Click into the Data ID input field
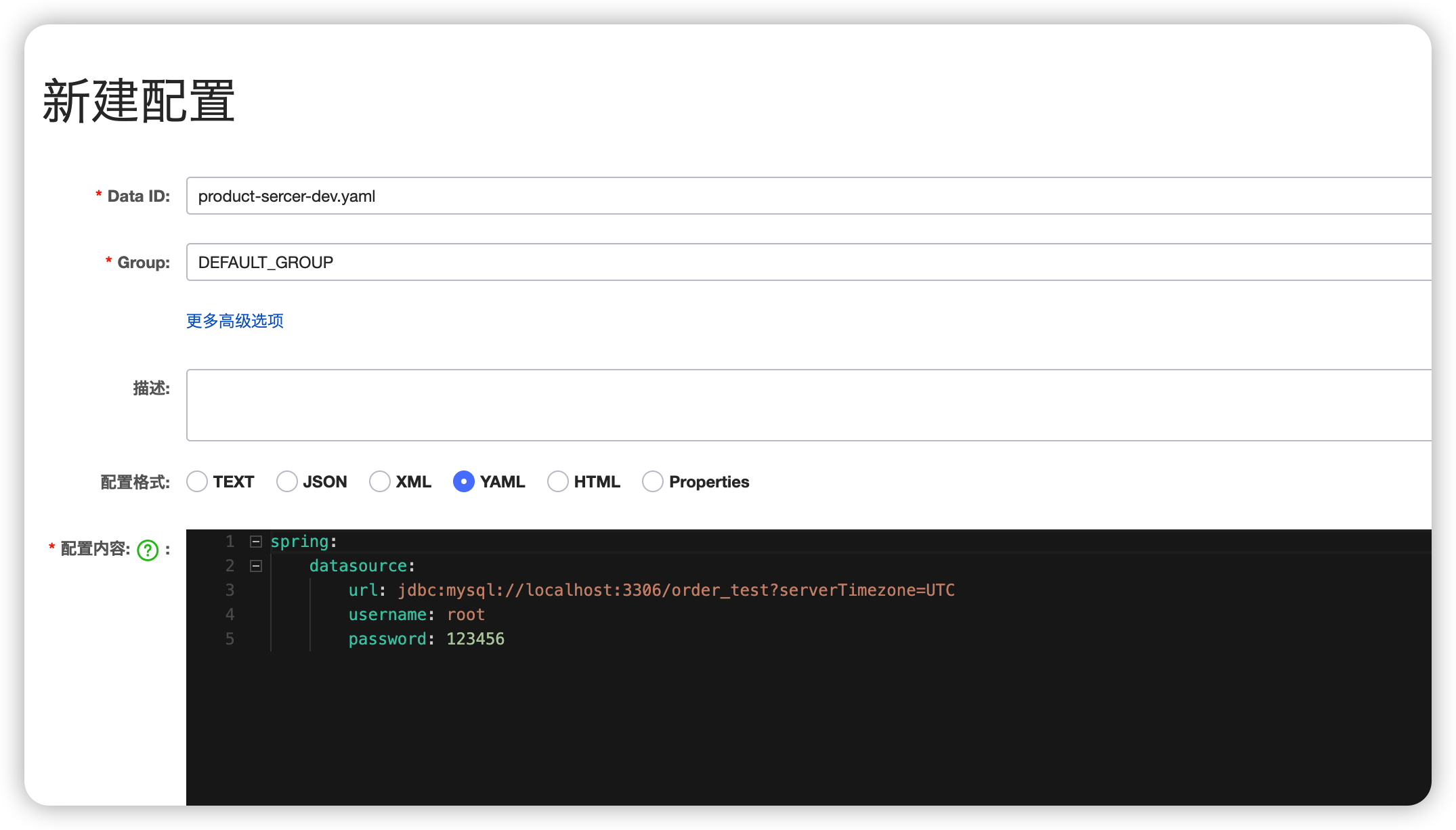The width and height of the screenshot is (1456, 830). (806, 196)
